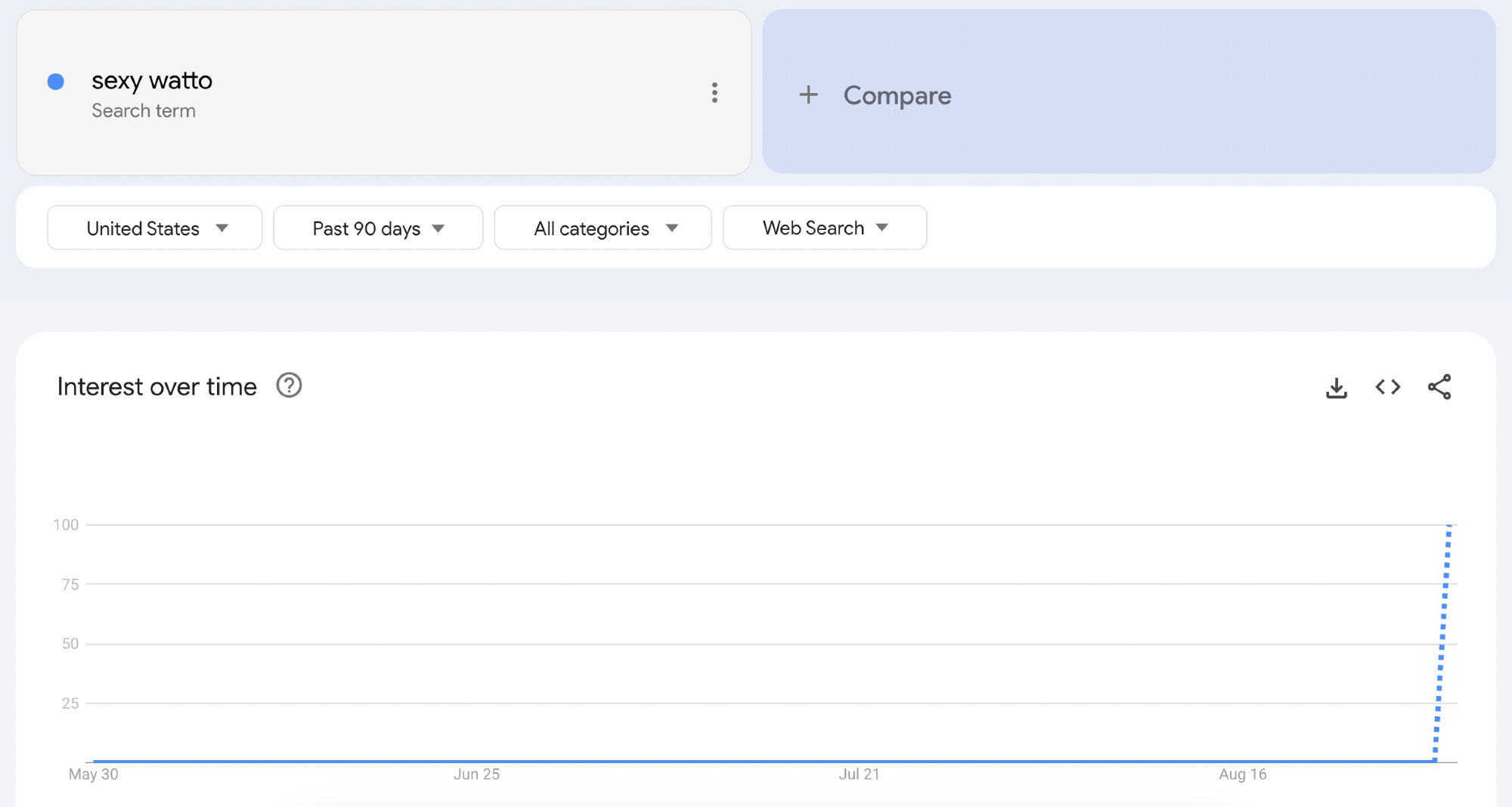Edit the sexy watto search term
1512x807 pixels.
click(x=152, y=80)
